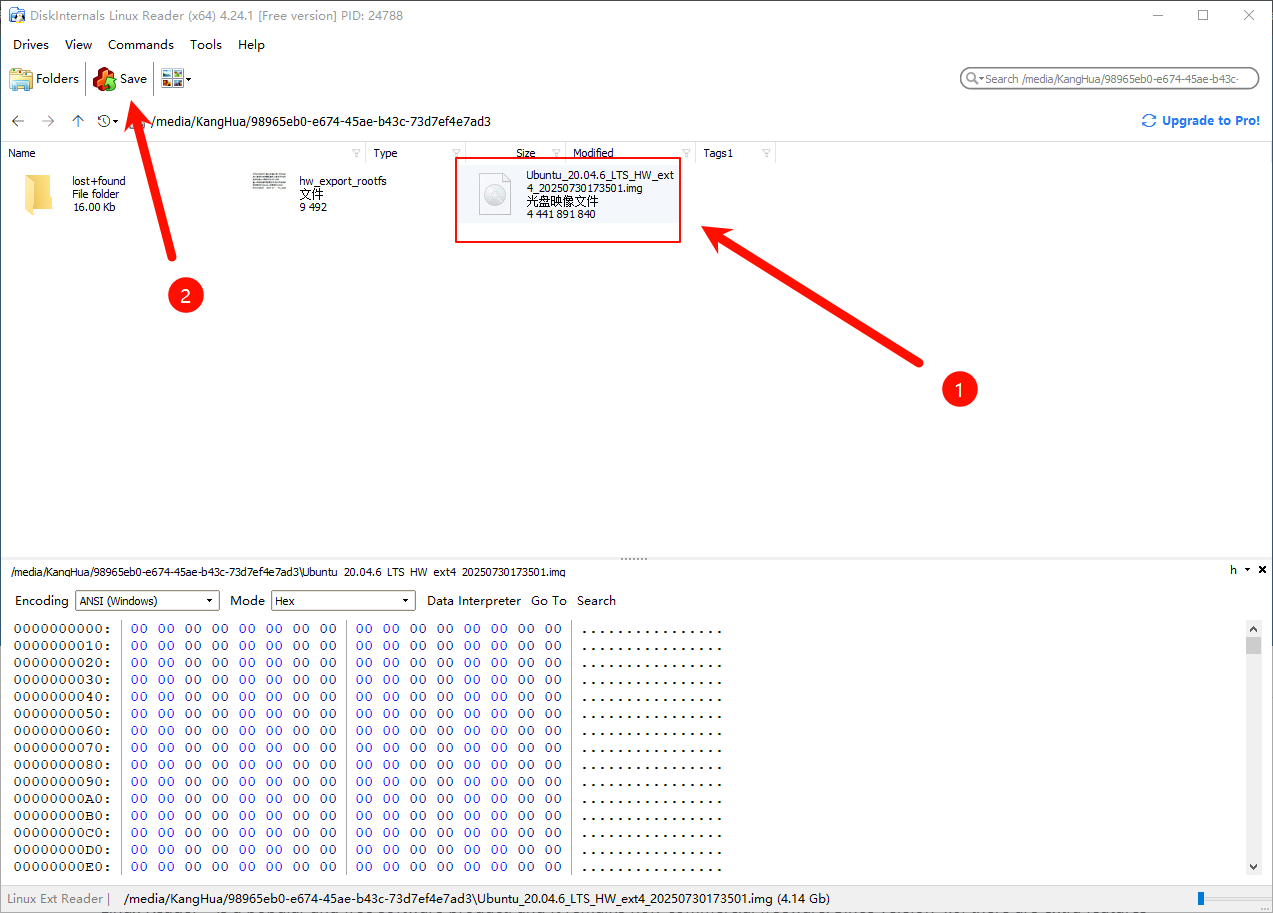The image size is (1273, 913).
Task: Go forward with the right arrow
Action: (48, 121)
